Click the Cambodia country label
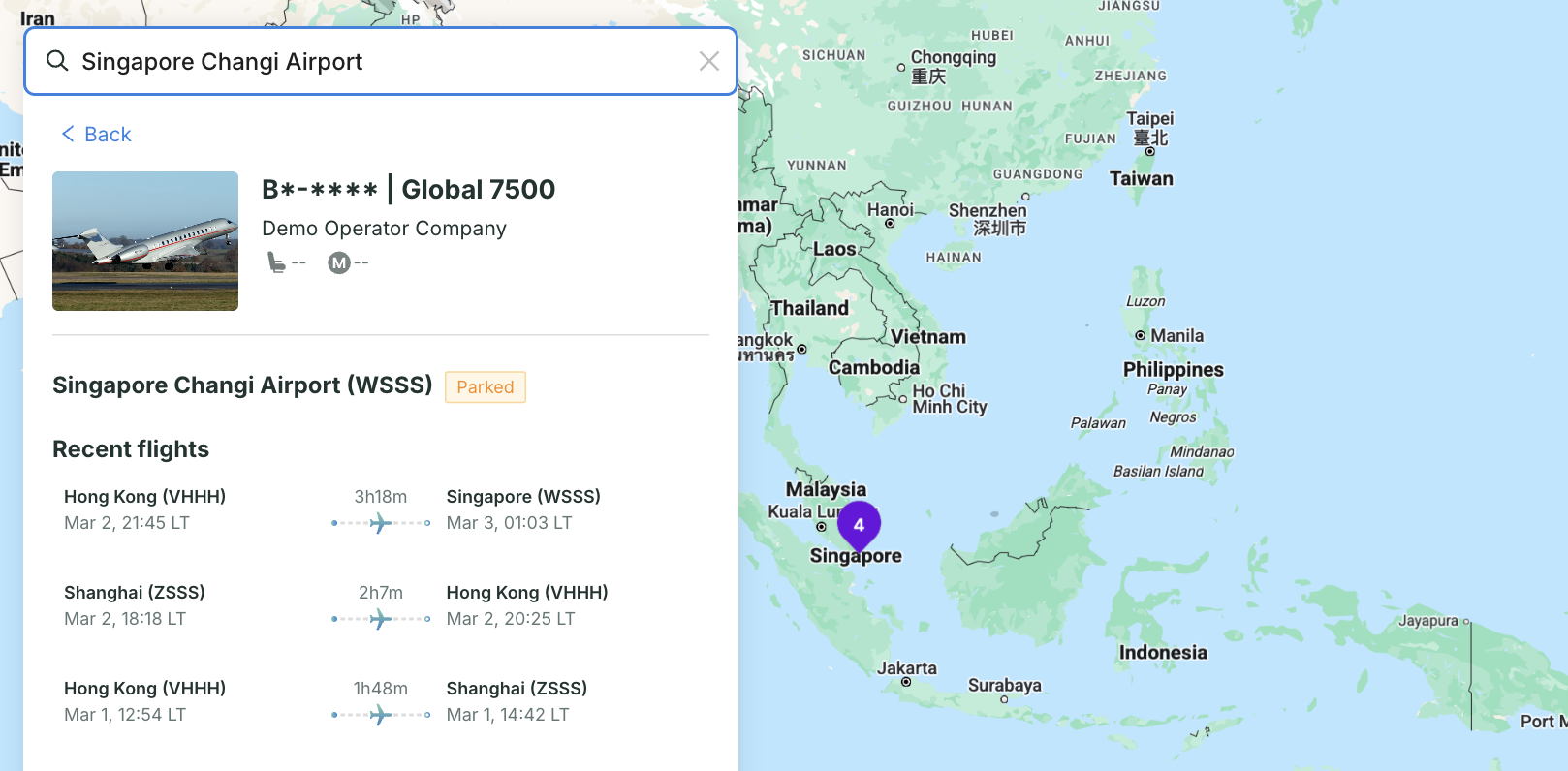The width and height of the screenshot is (1568, 771). pos(874,368)
